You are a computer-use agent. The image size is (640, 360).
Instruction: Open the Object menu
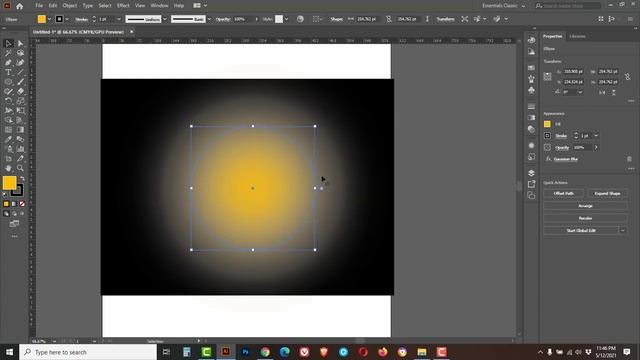70,6
